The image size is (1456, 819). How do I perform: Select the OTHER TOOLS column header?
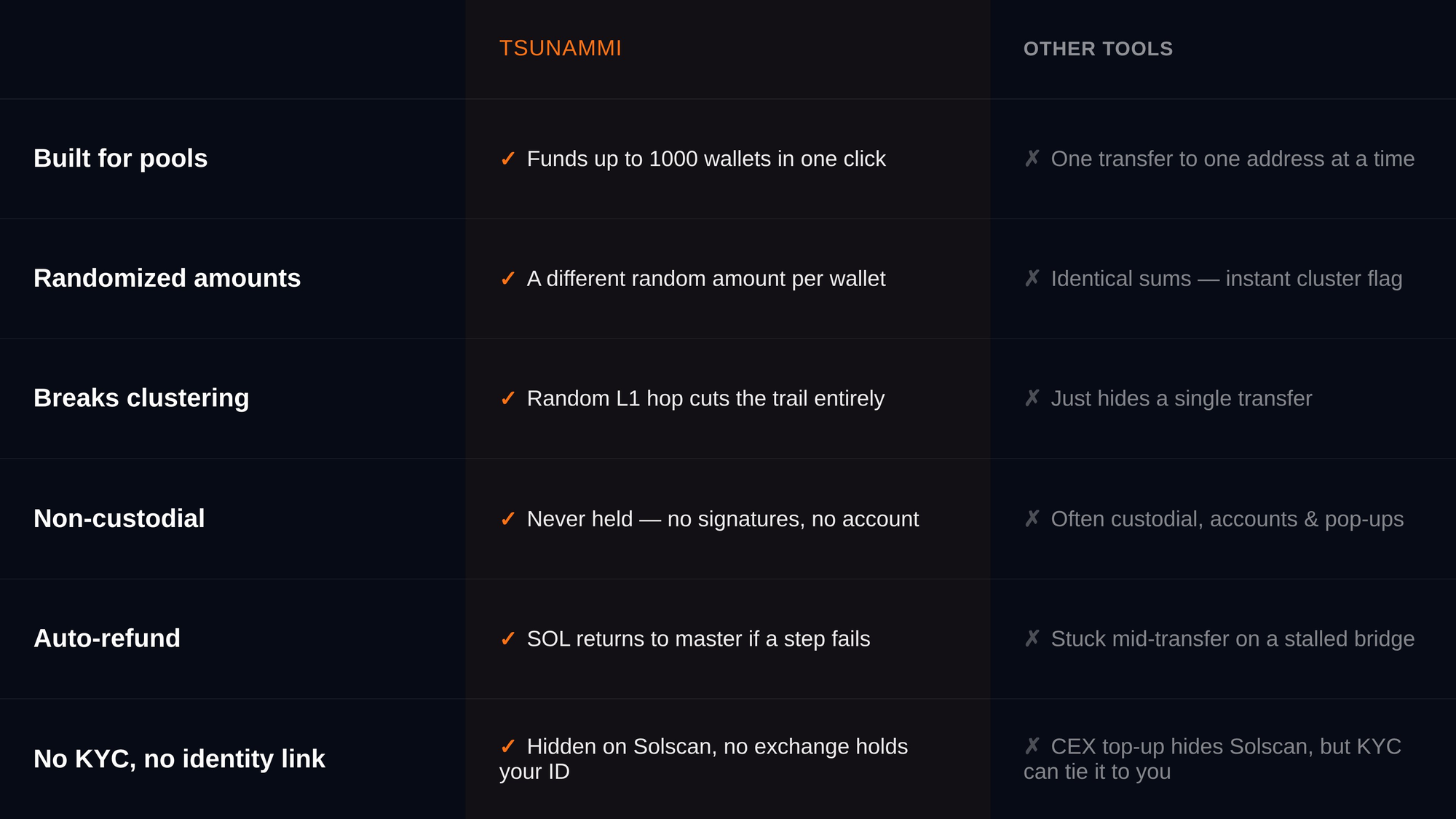[x=1098, y=49]
